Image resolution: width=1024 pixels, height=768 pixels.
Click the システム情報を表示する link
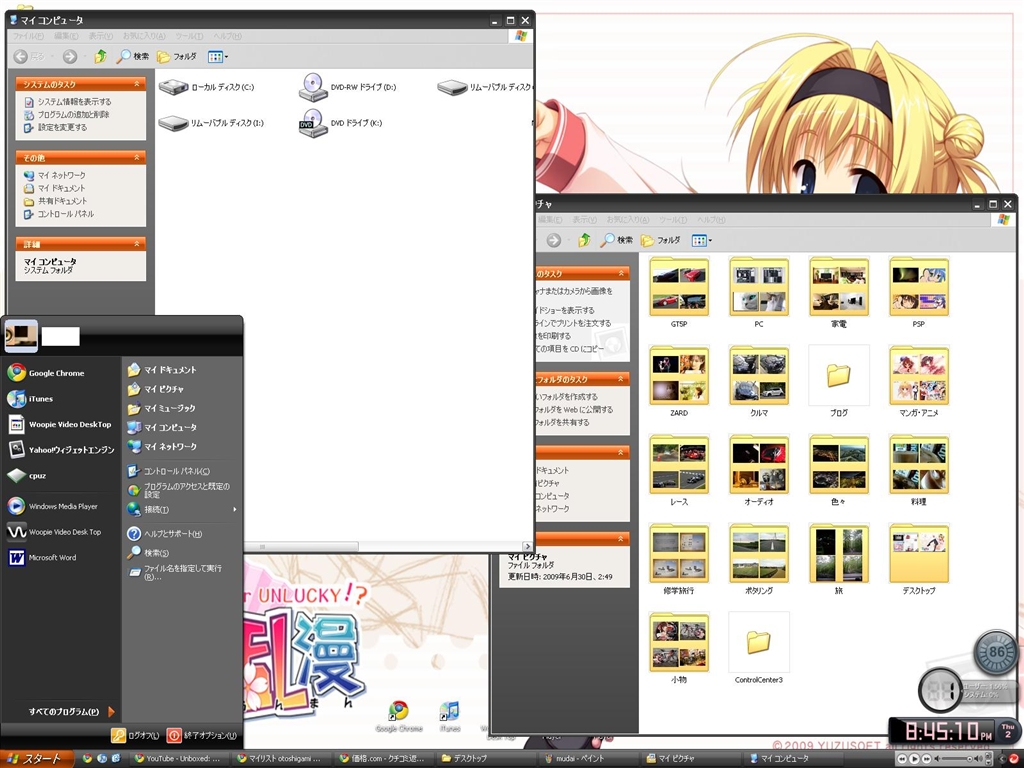click(x=74, y=102)
